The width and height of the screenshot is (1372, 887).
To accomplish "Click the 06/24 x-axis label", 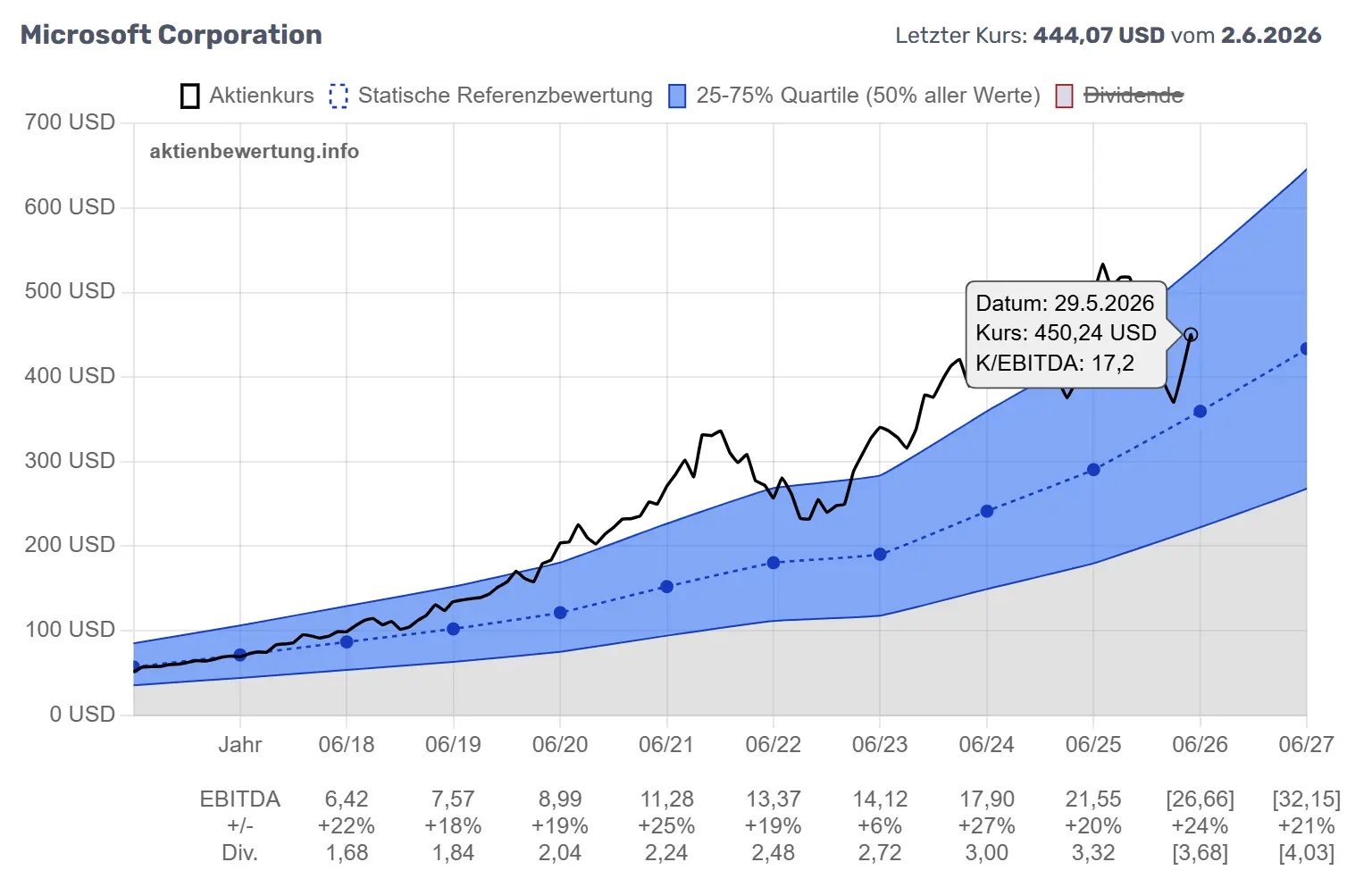I will point(987,745).
